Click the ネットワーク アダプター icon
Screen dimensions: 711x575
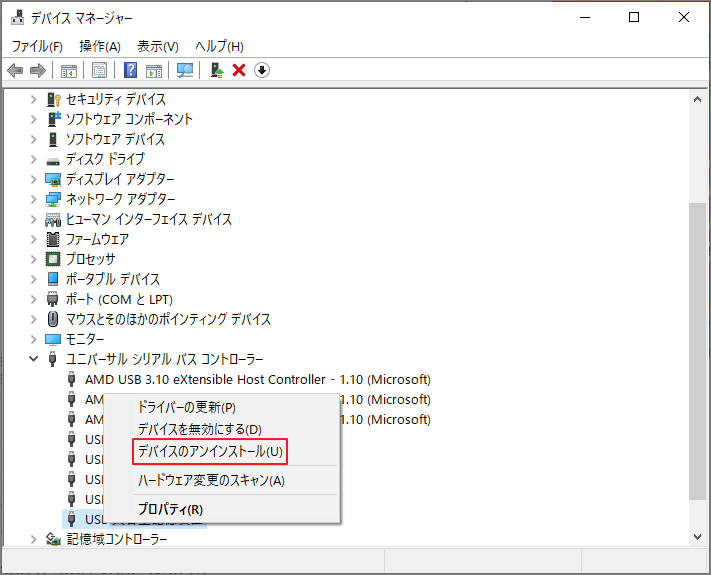[x=53, y=199]
